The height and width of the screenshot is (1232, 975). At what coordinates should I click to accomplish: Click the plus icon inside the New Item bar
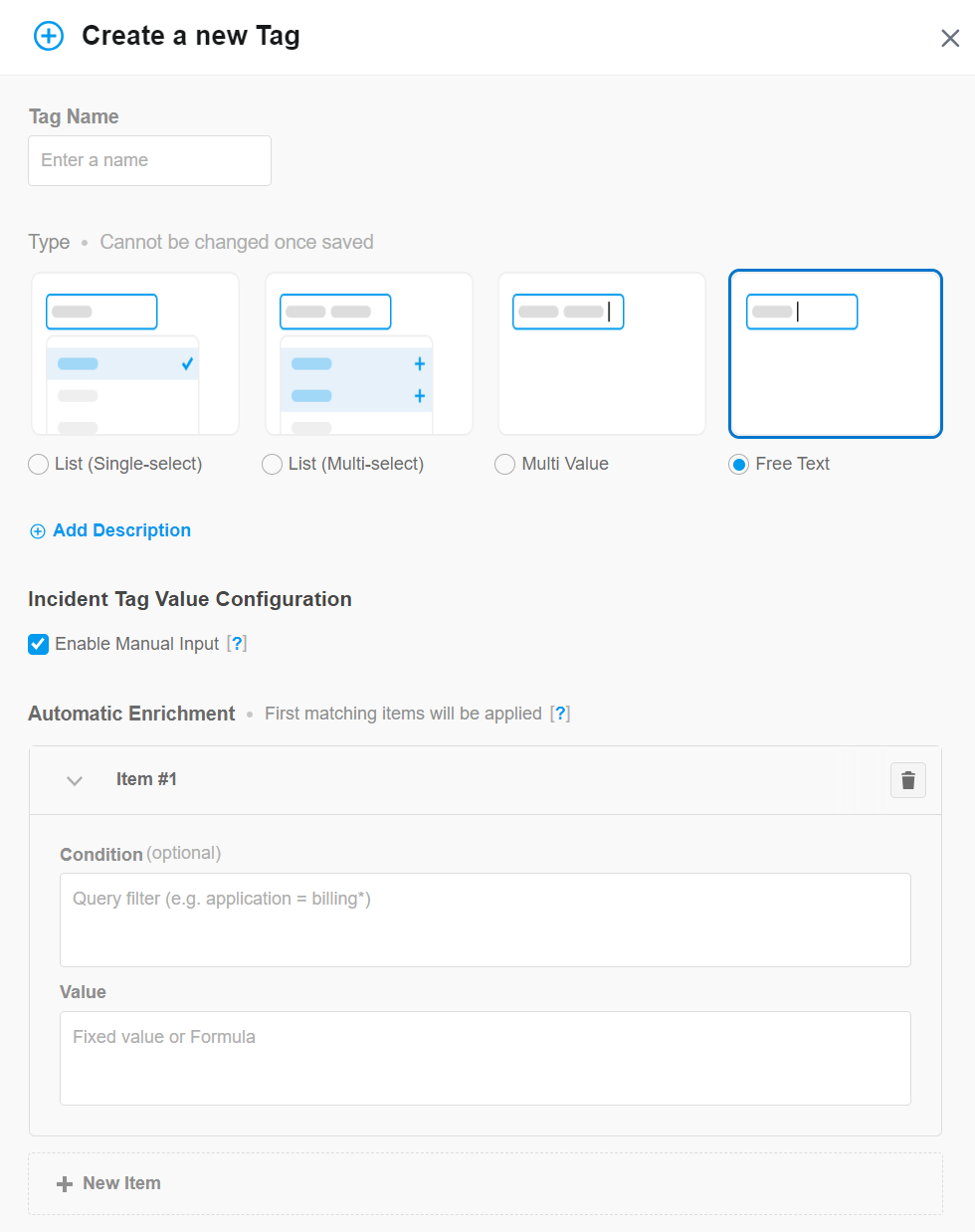click(x=65, y=1183)
